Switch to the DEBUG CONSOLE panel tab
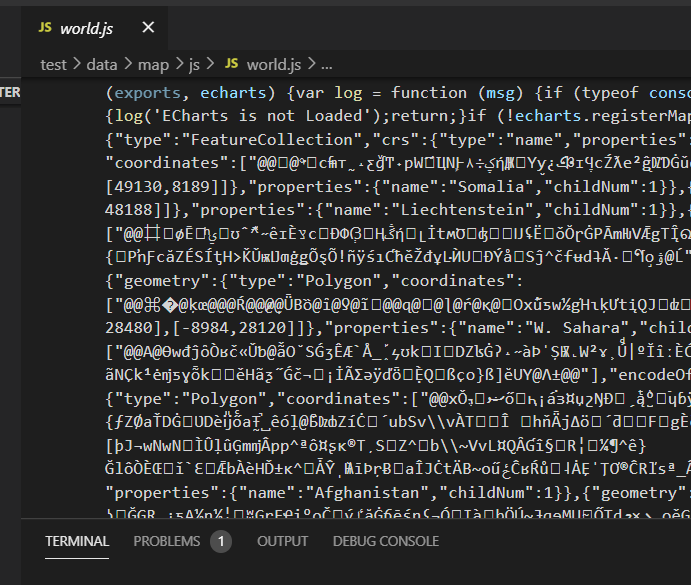 386,541
